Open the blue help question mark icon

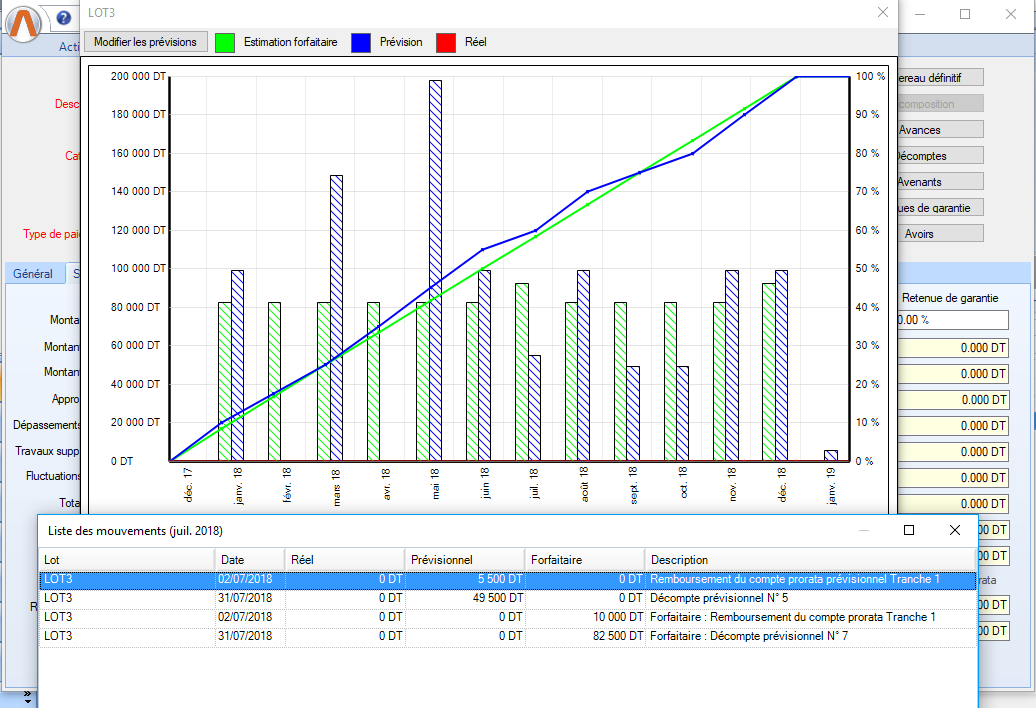click(x=64, y=18)
